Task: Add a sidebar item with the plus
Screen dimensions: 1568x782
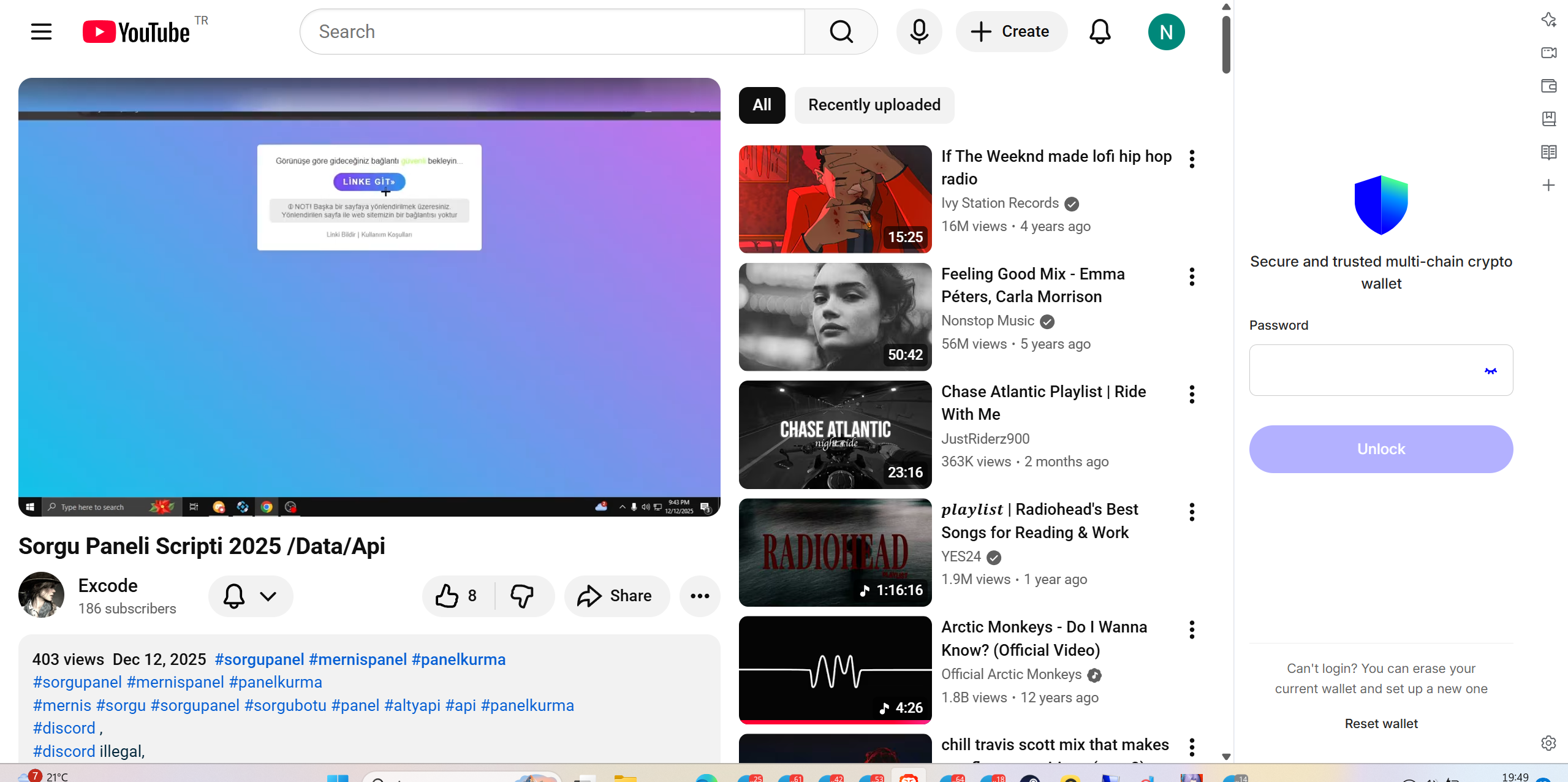Action: coord(1548,185)
